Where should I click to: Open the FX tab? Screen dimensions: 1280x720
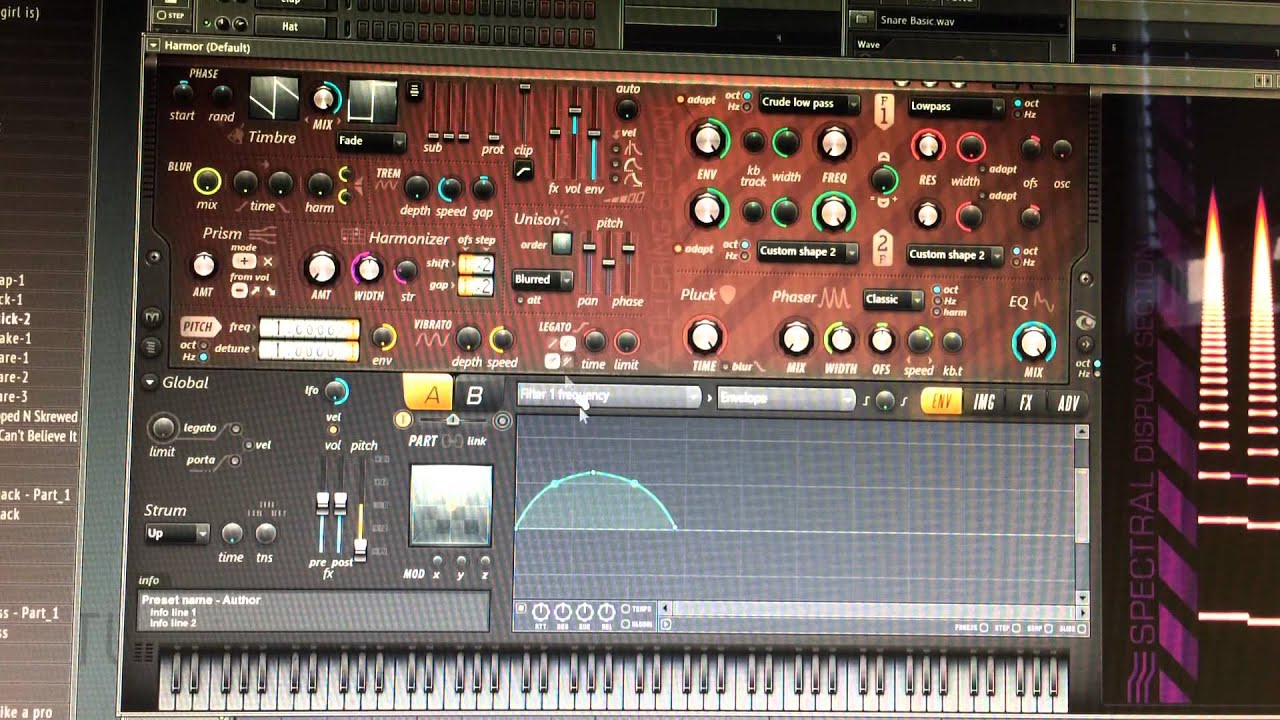click(x=1026, y=404)
